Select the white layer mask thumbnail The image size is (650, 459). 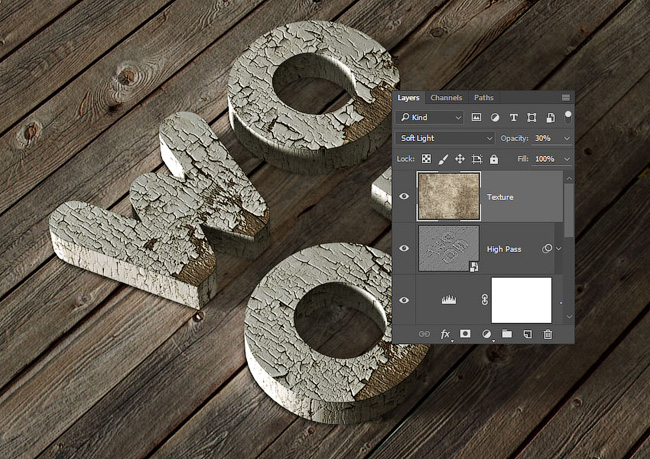click(521, 300)
